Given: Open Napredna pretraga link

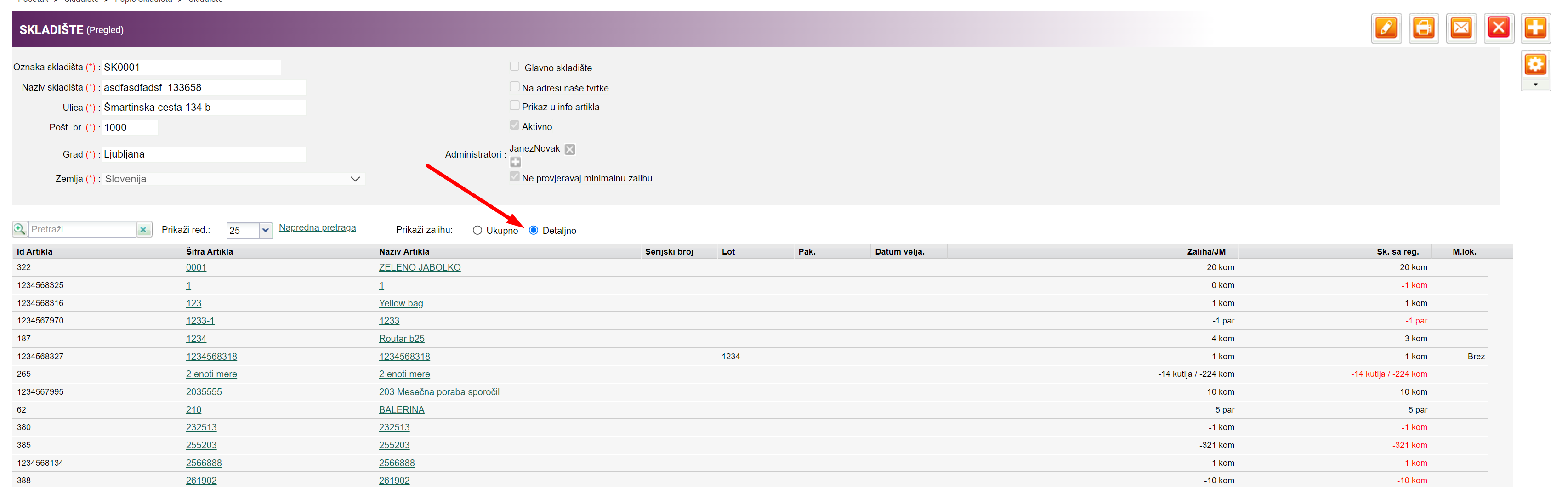Looking at the screenshot, I should click(317, 228).
